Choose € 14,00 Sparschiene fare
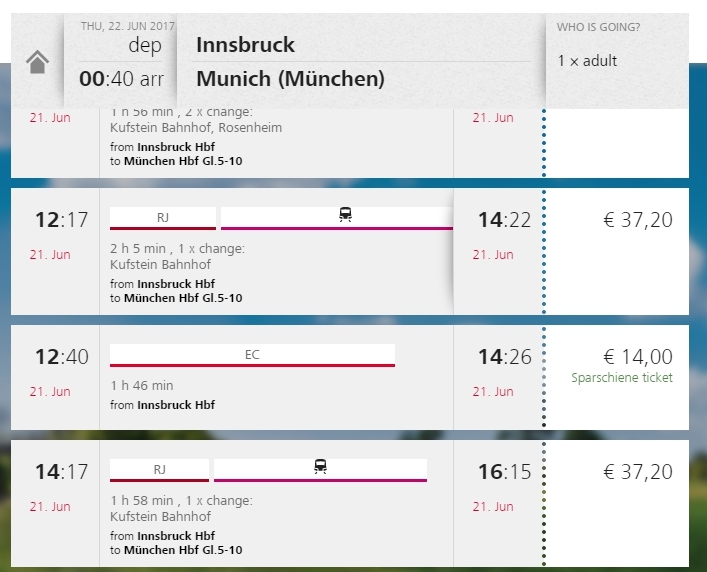The height and width of the screenshot is (572, 707). pos(638,357)
